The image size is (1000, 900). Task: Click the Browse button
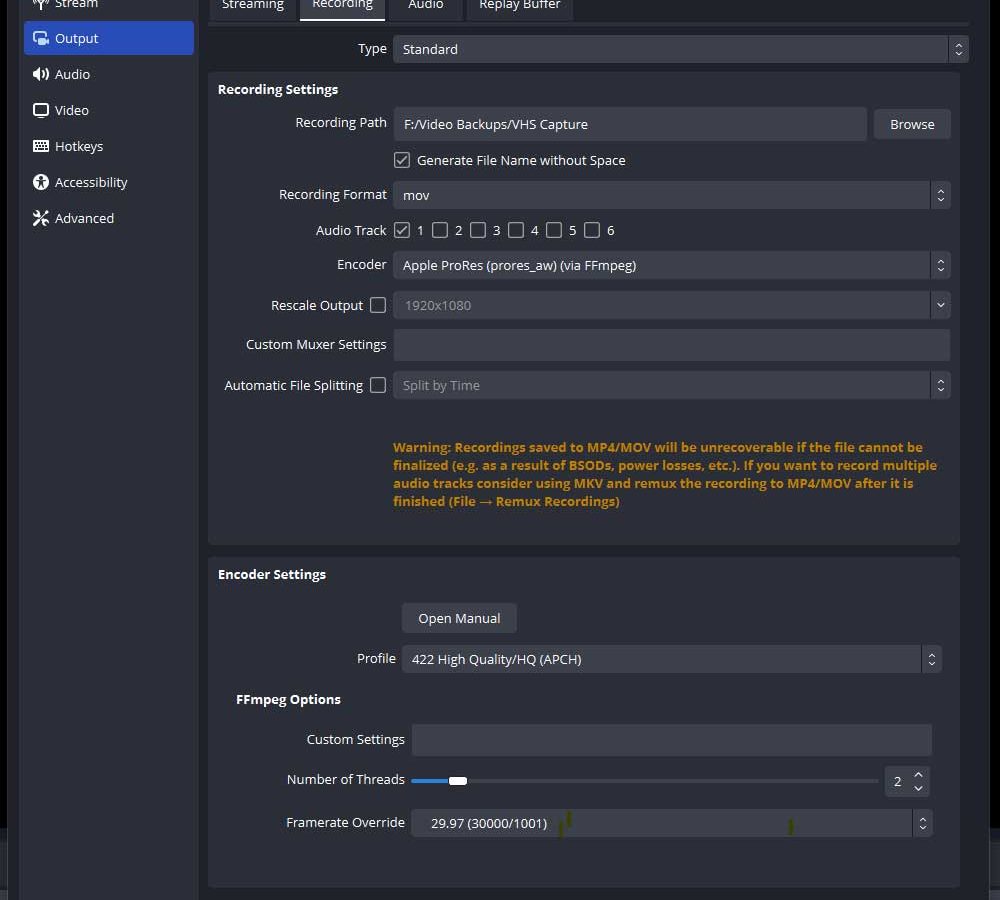pyautogui.click(x=912, y=124)
